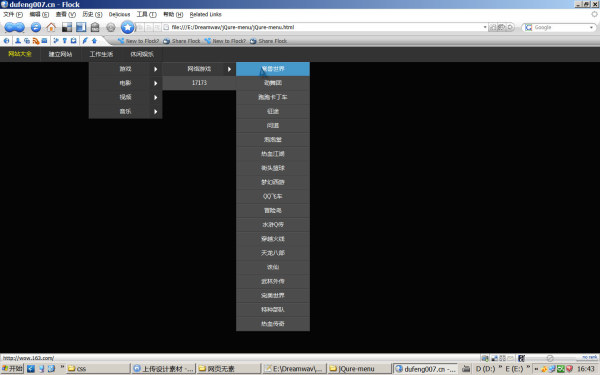Screen dimensions: 600x375
Task: Expand the 视频 submenu arrow
Action: (x=155, y=97)
